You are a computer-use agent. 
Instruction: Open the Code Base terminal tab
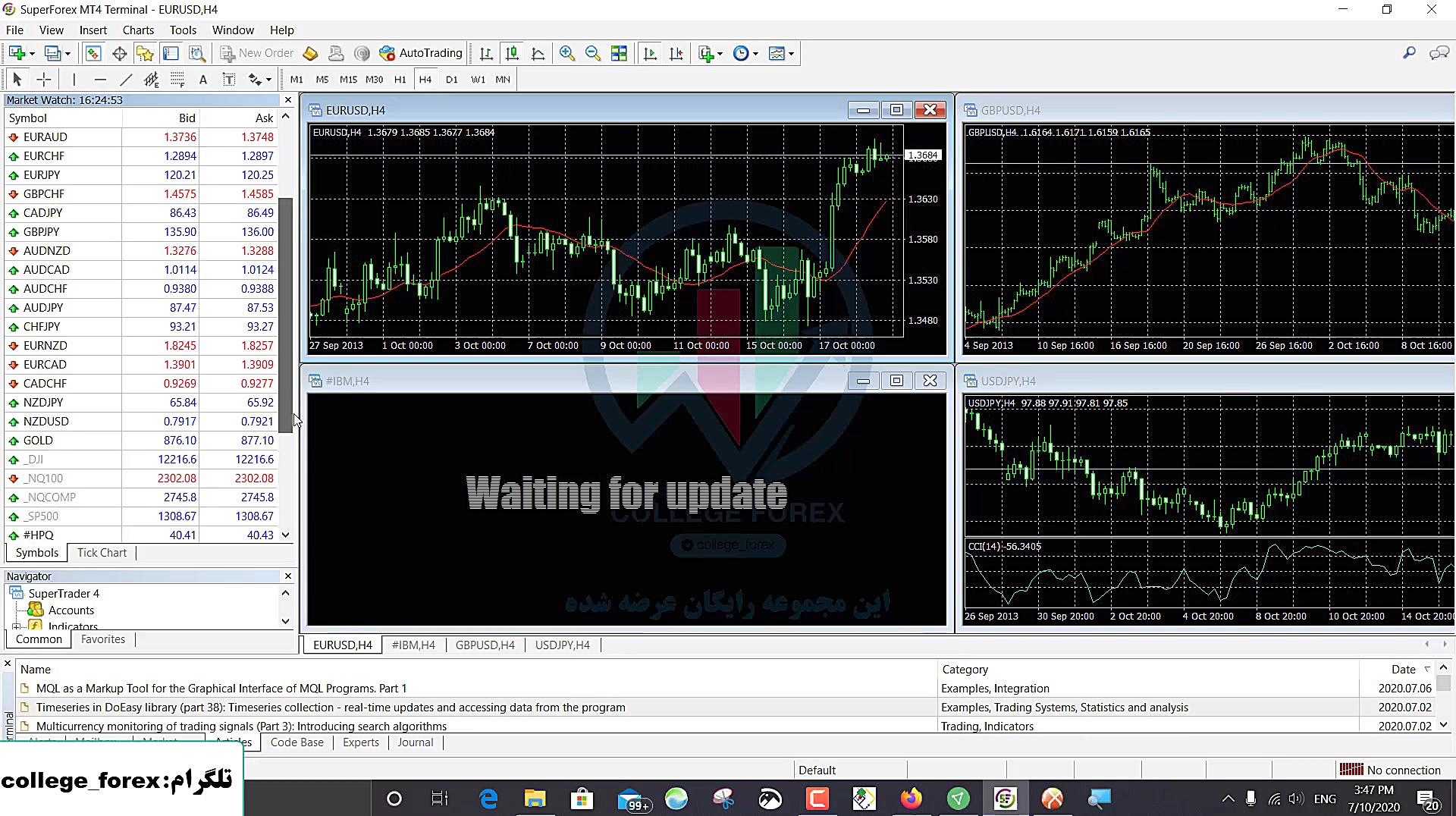point(297,742)
